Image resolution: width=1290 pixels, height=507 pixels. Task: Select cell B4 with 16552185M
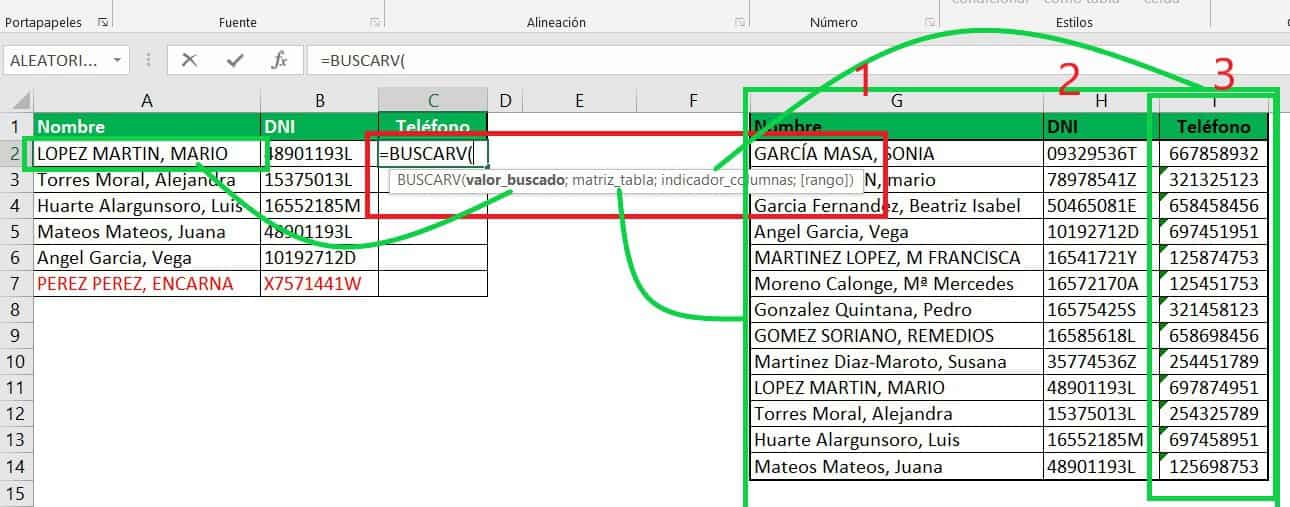319,205
